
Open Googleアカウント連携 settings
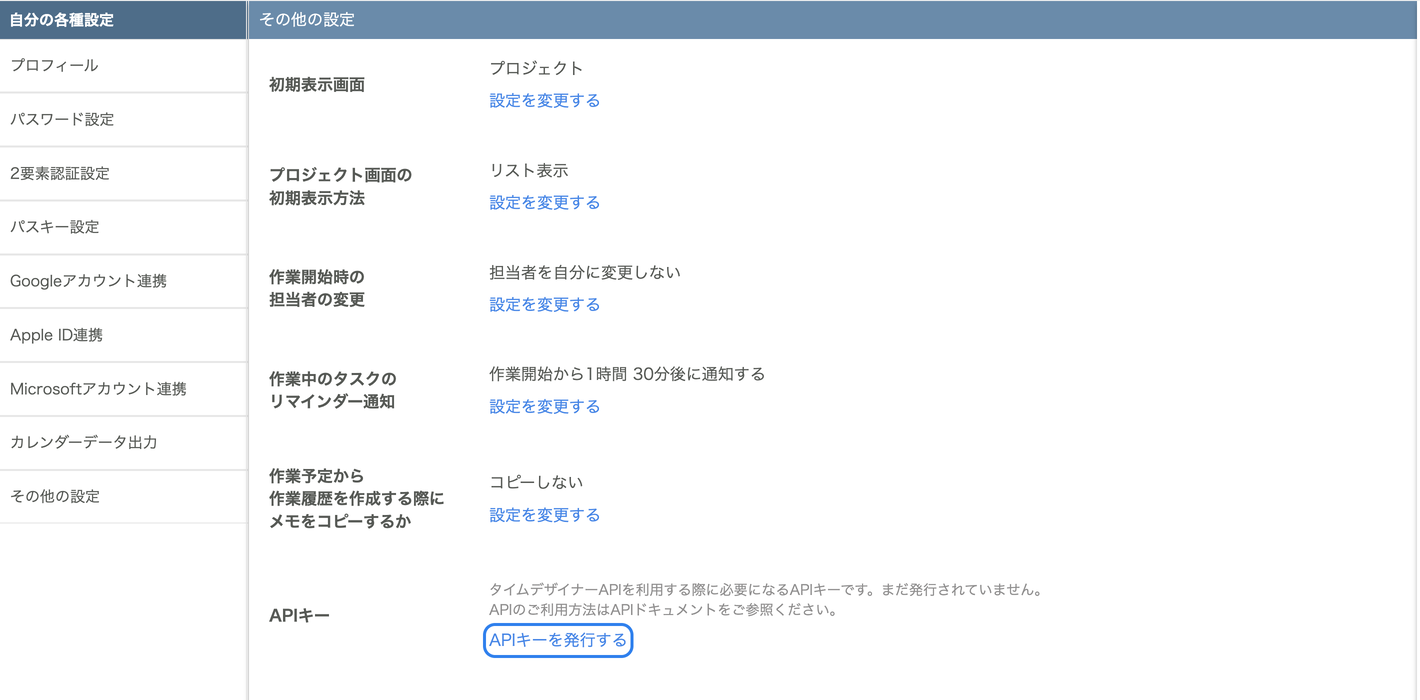123,282
